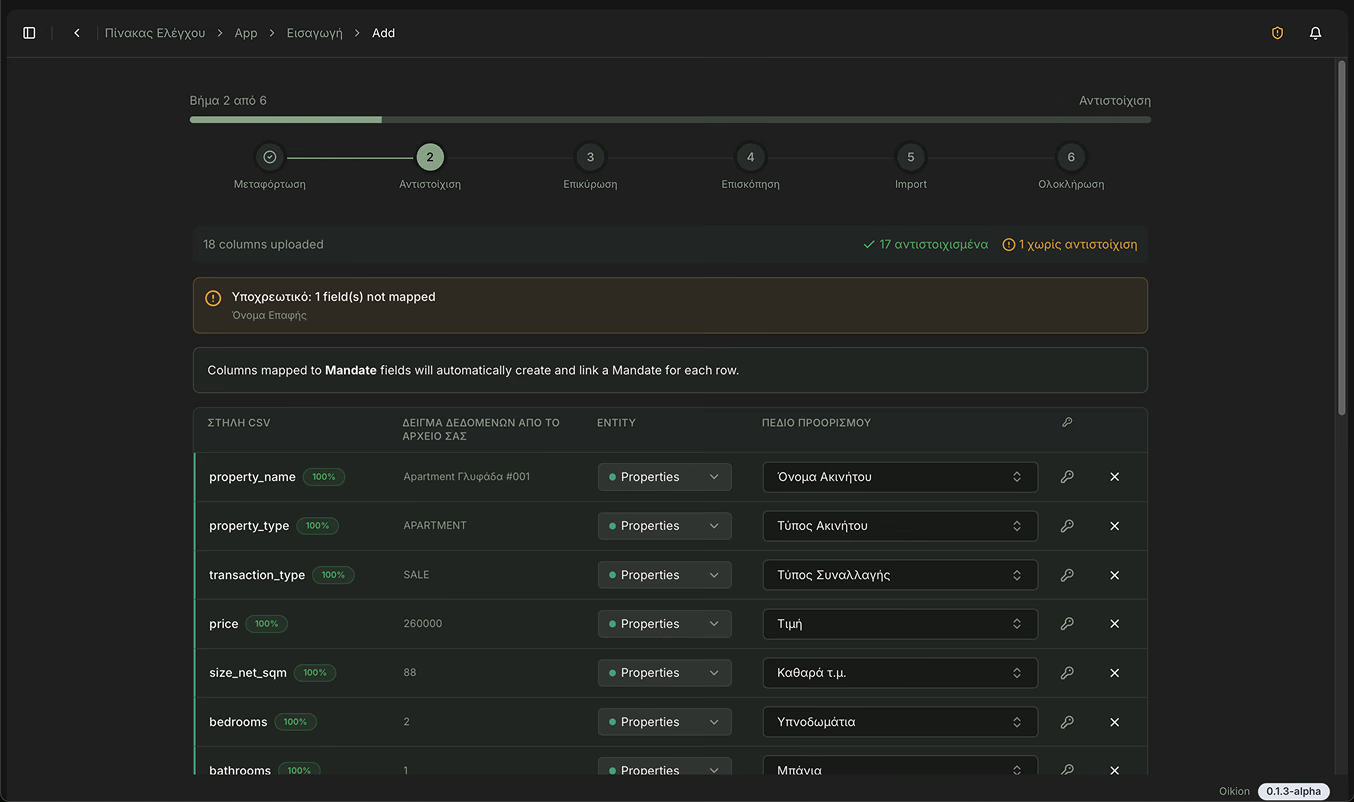
Task: Open Entity dropdown for transaction_type
Action: [665, 575]
